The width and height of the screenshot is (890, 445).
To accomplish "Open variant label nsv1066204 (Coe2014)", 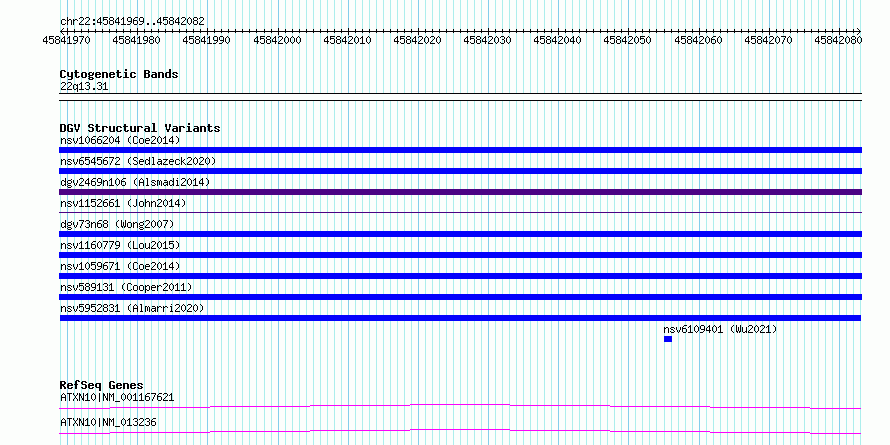I will (x=120, y=140).
